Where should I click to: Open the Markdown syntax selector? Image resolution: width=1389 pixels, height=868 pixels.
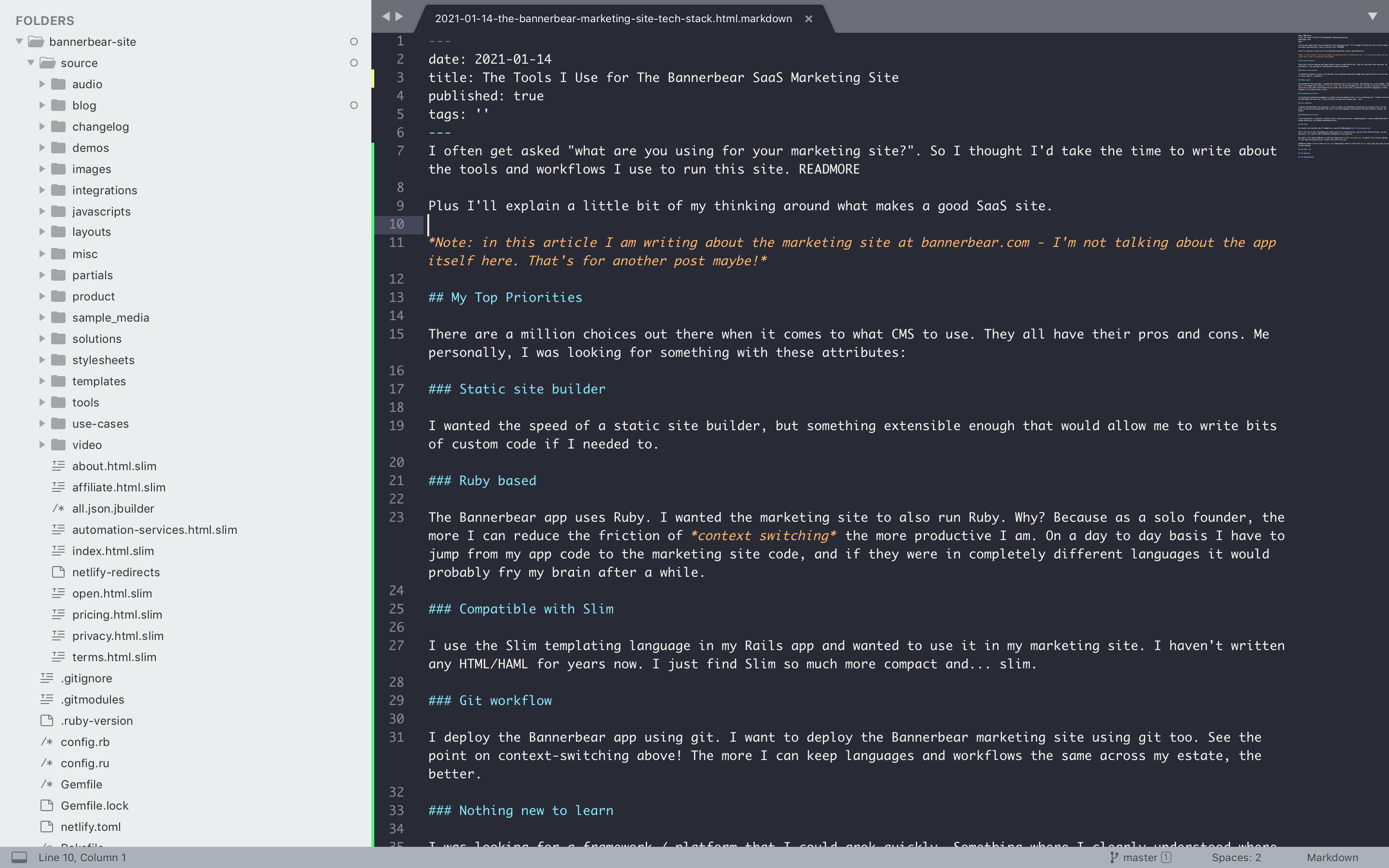tap(1332, 857)
